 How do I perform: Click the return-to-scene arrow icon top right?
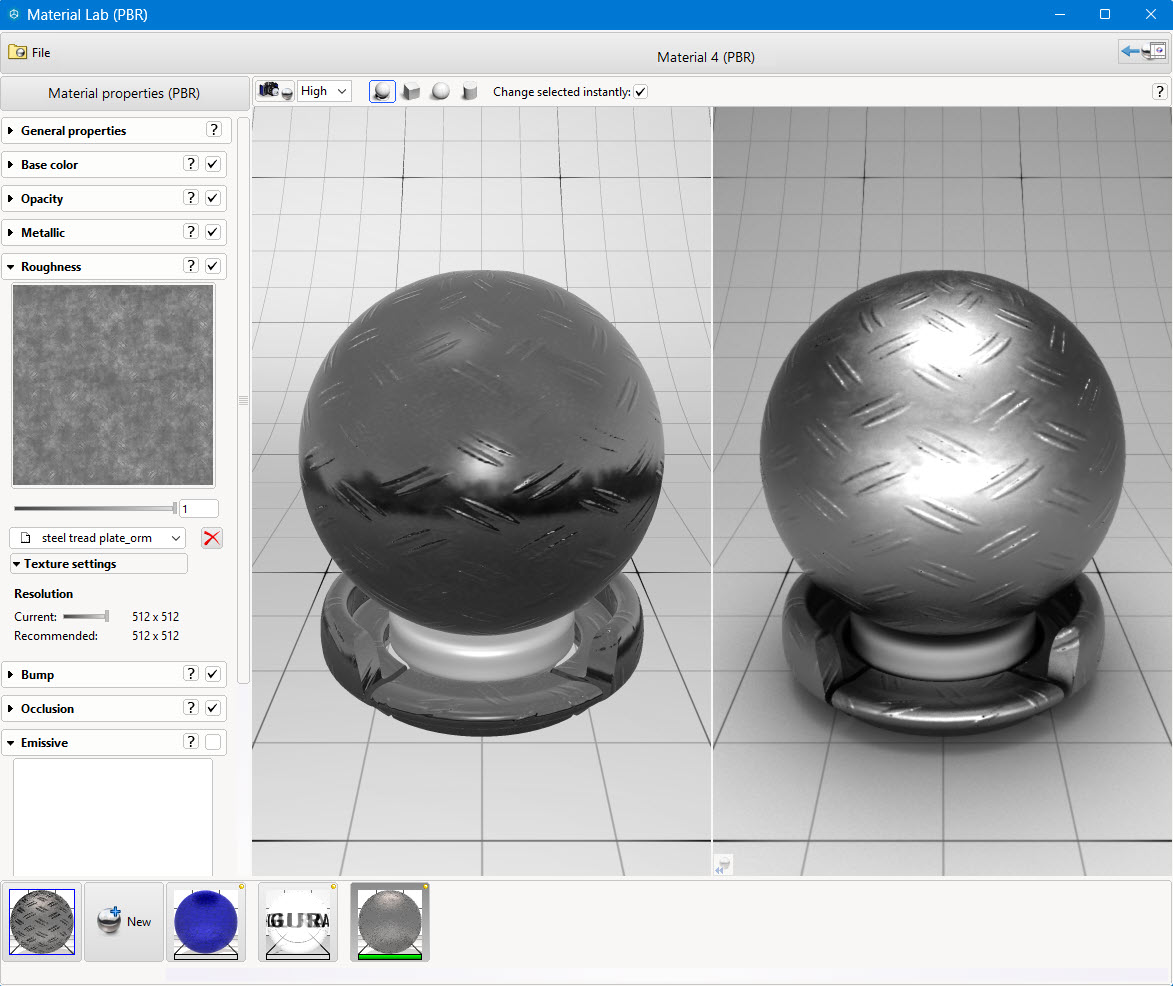point(1142,52)
